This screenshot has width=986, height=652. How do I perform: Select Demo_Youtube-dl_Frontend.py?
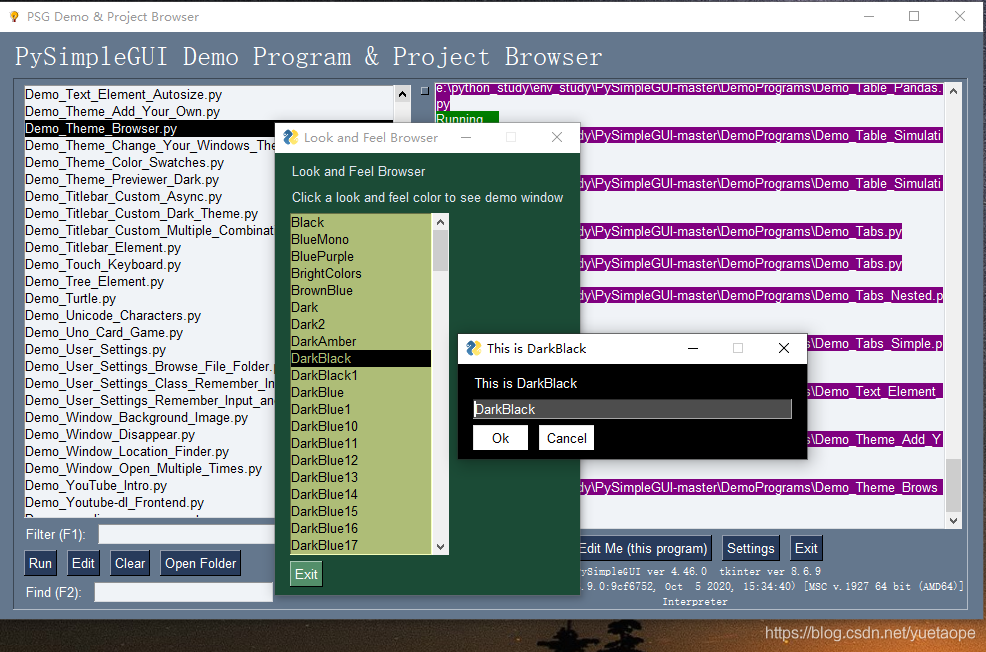tap(150, 502)
